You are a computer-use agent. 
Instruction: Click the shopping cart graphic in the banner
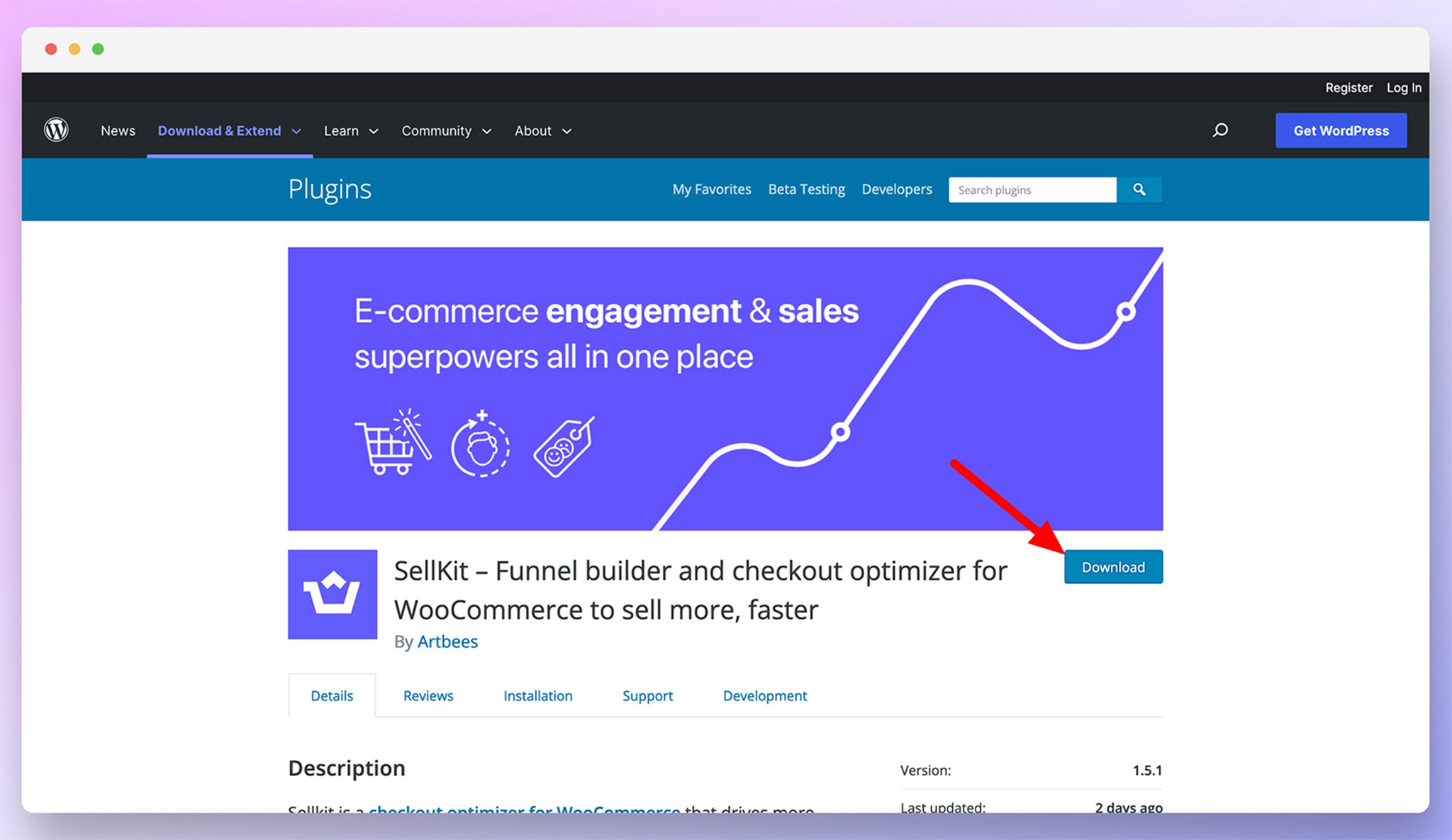pos(393,443)
